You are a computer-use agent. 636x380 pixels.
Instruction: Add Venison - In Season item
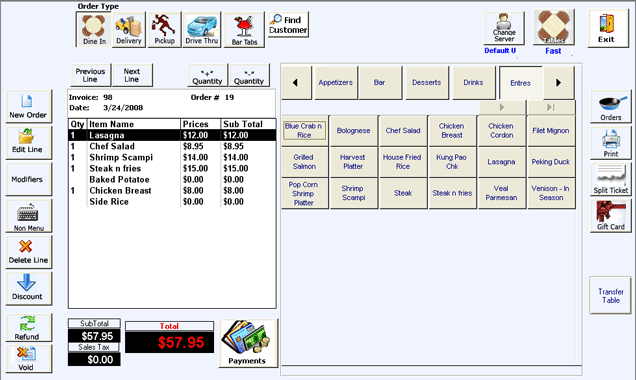[551, 193]
